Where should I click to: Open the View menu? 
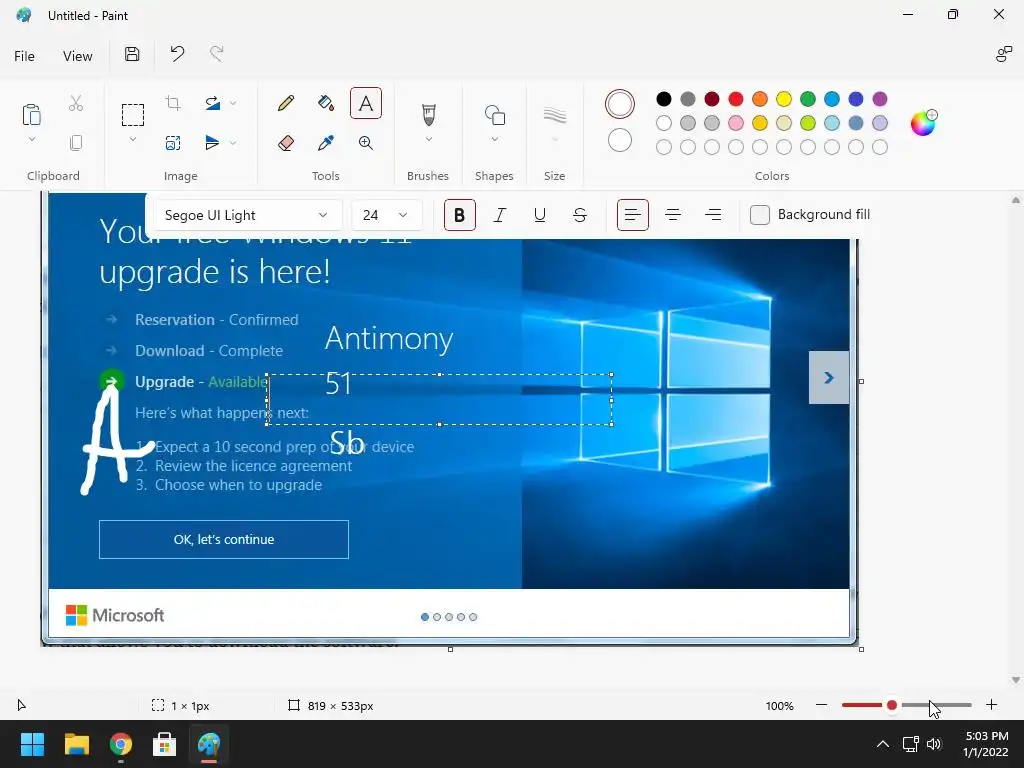pos(78,56)
